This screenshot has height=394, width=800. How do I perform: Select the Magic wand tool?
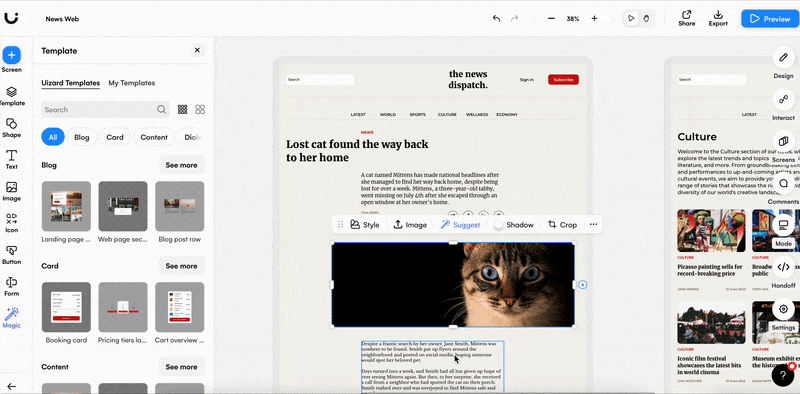click(x=11, y=317)
